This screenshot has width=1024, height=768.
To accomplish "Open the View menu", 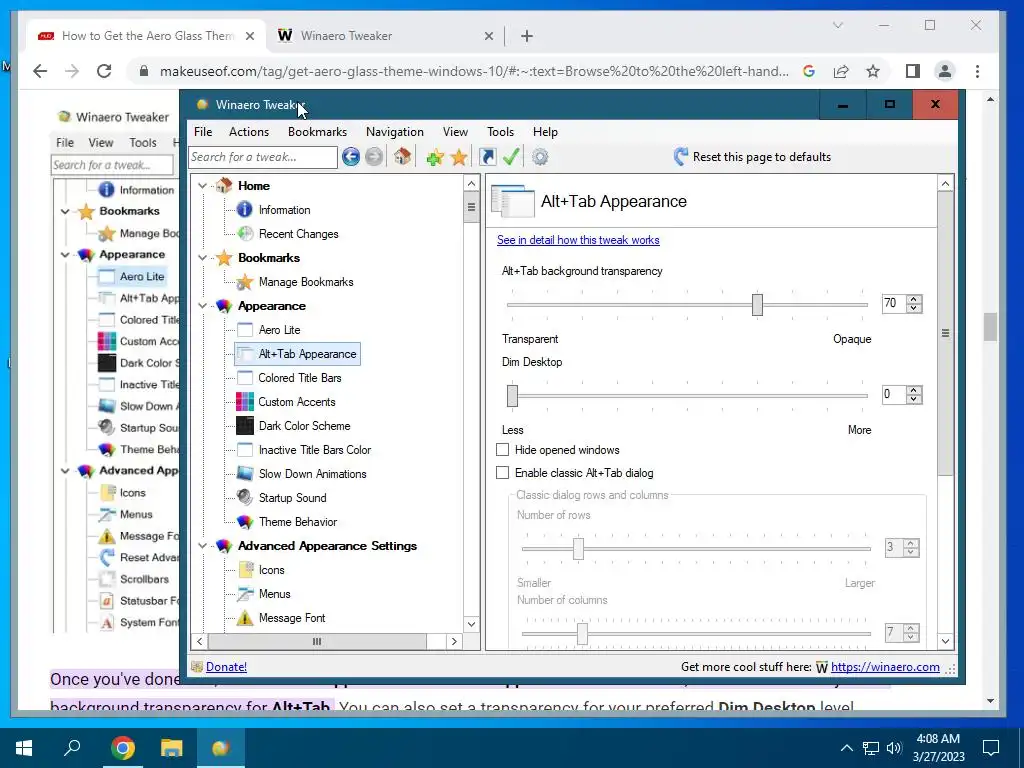I will [455, 132].
